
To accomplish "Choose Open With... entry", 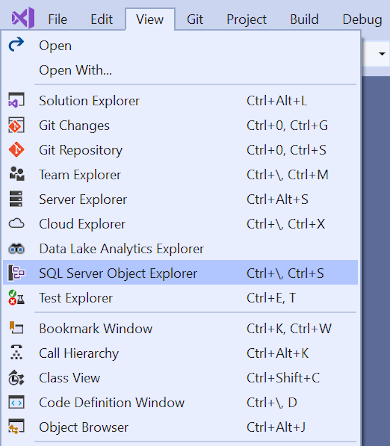I will (180, 70).
